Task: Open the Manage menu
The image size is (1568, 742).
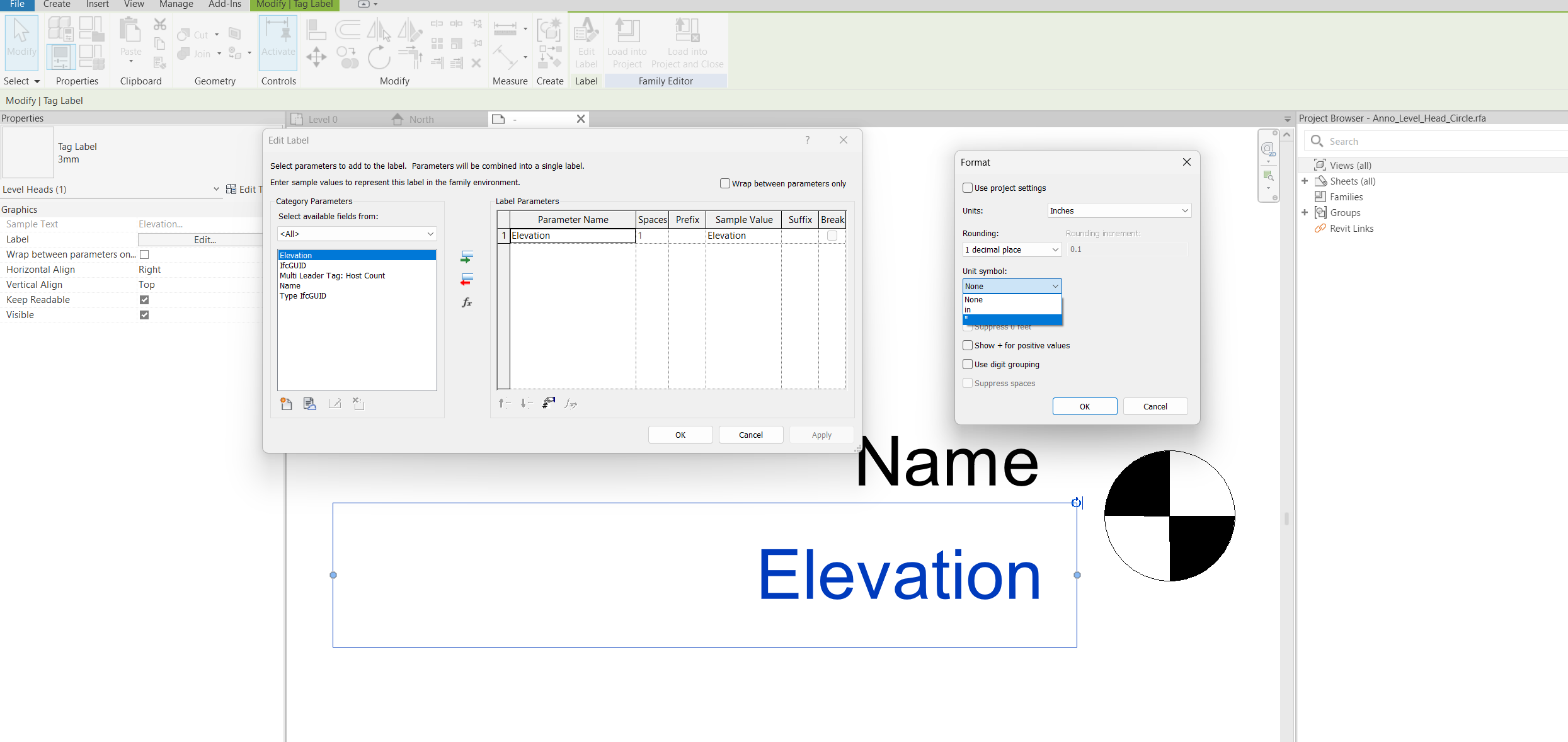Action: pos(176,4)
